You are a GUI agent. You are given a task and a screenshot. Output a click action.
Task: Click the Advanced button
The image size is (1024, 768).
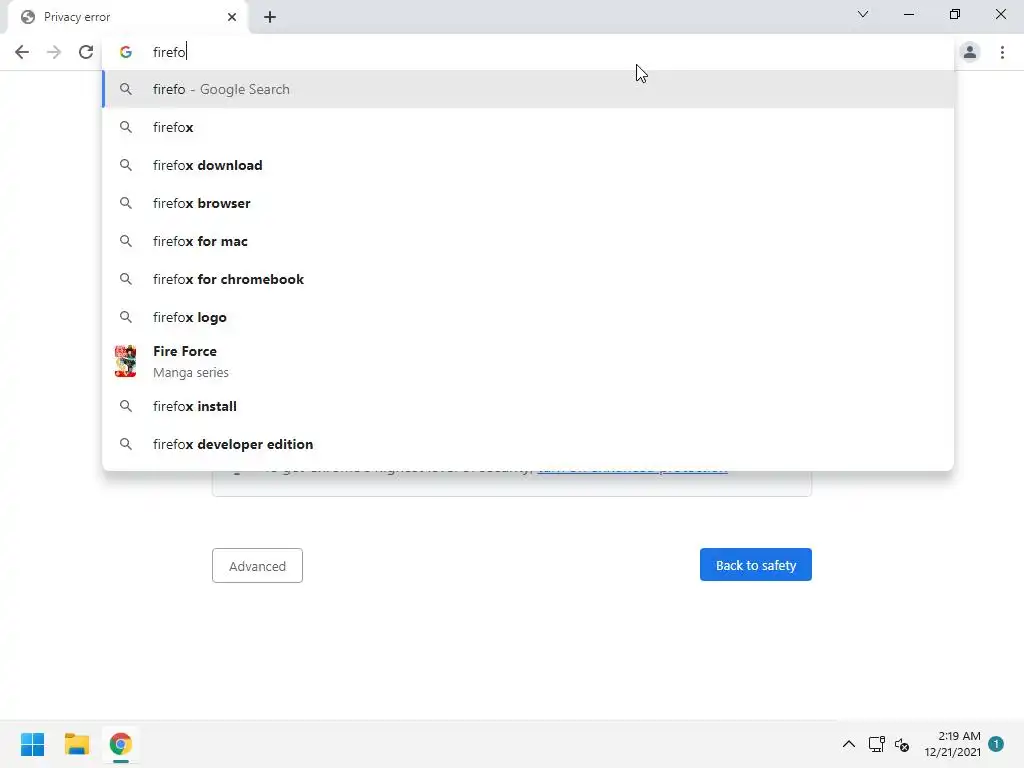[x=257, y=566]
